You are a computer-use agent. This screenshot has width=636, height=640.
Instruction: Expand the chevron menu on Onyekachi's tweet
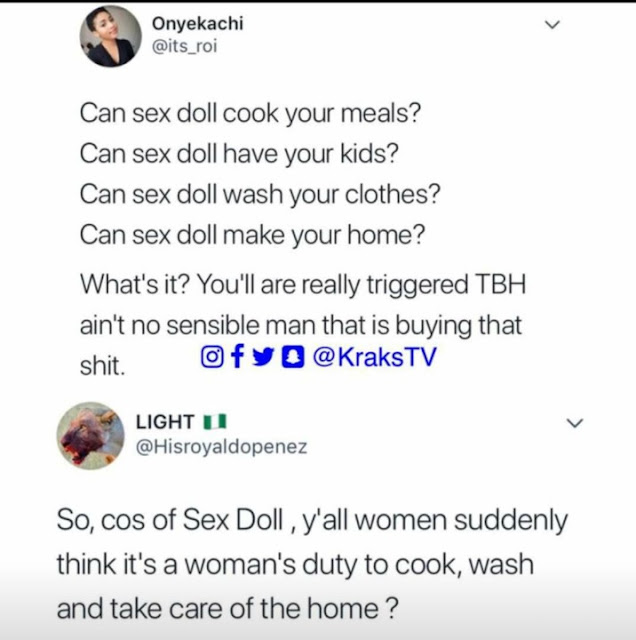tap(552, 25)
